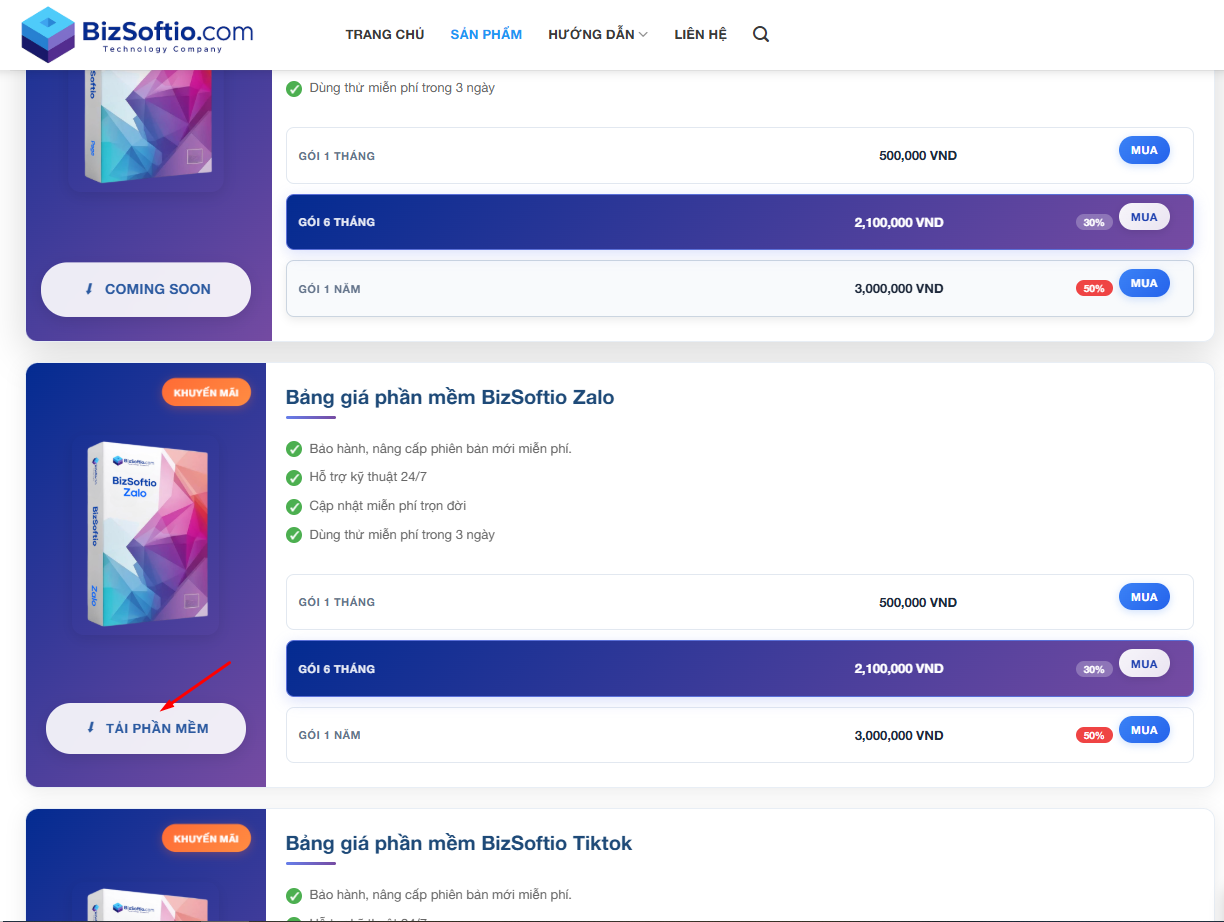
Task: Click green checkmark beside Hỗ trợ kỹ thuật 24/7
Action: click(294, 477)
